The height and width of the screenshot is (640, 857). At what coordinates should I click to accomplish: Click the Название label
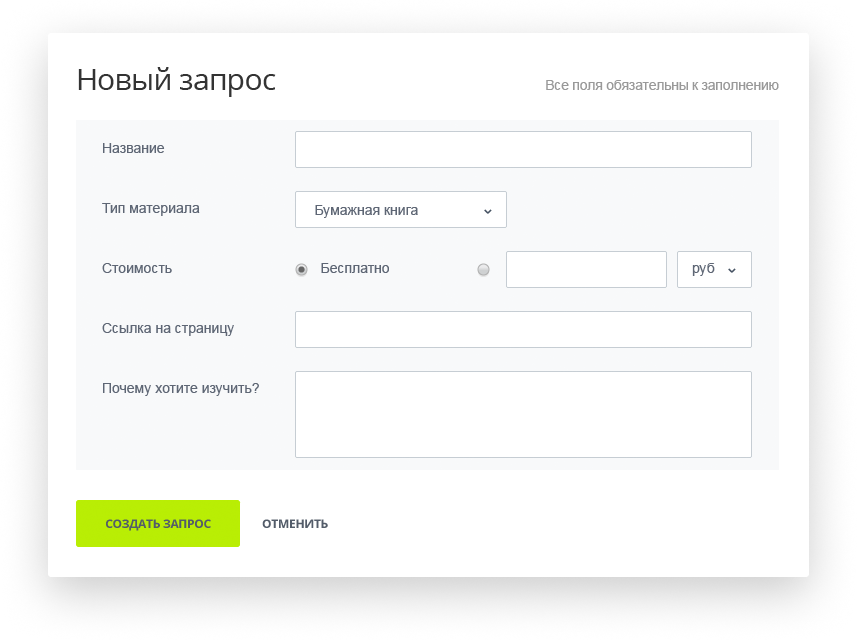click(x=133, y=148)
